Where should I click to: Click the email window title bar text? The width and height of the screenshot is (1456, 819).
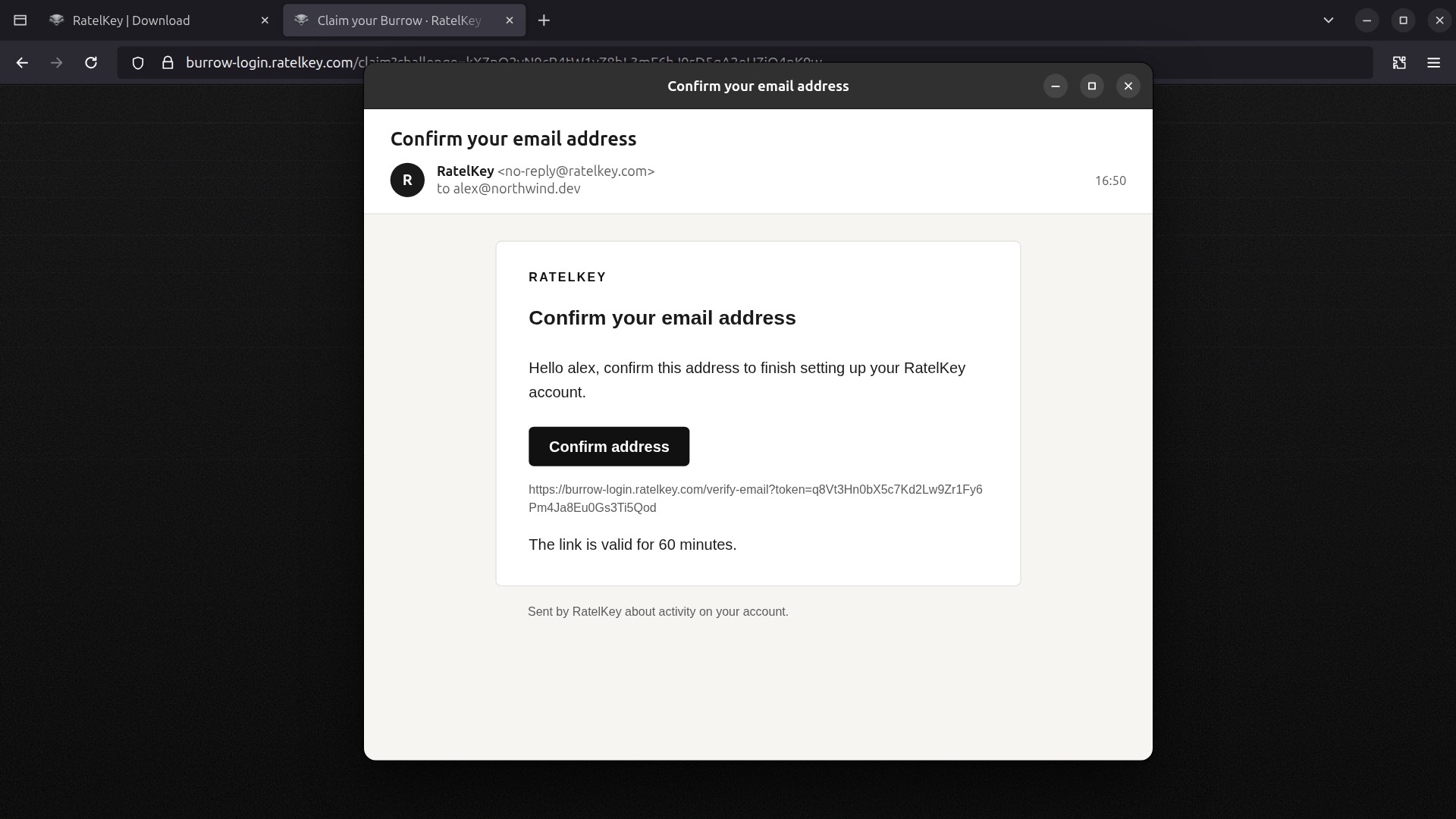pos(758,86)
